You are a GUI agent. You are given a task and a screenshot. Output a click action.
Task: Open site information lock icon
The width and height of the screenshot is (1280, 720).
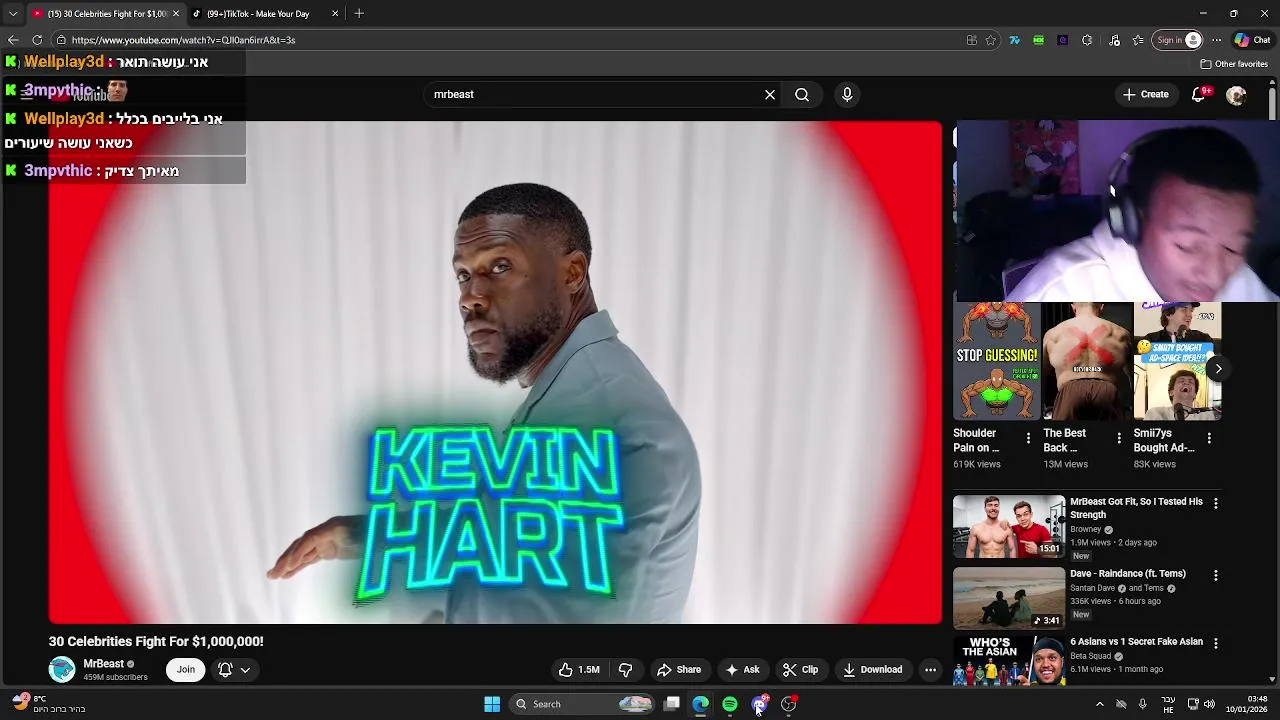pos(61,40)
